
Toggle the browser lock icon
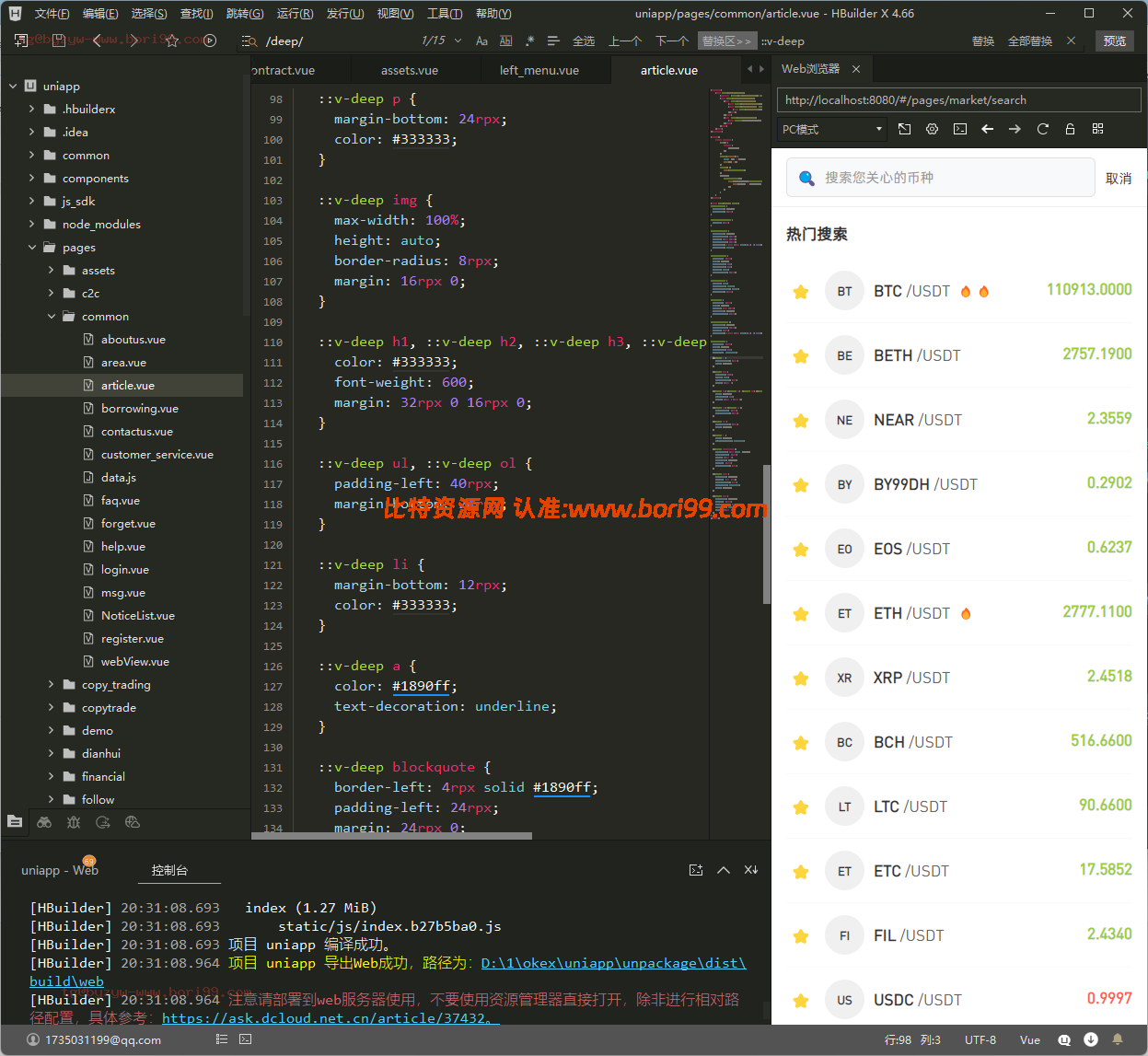1070,129
